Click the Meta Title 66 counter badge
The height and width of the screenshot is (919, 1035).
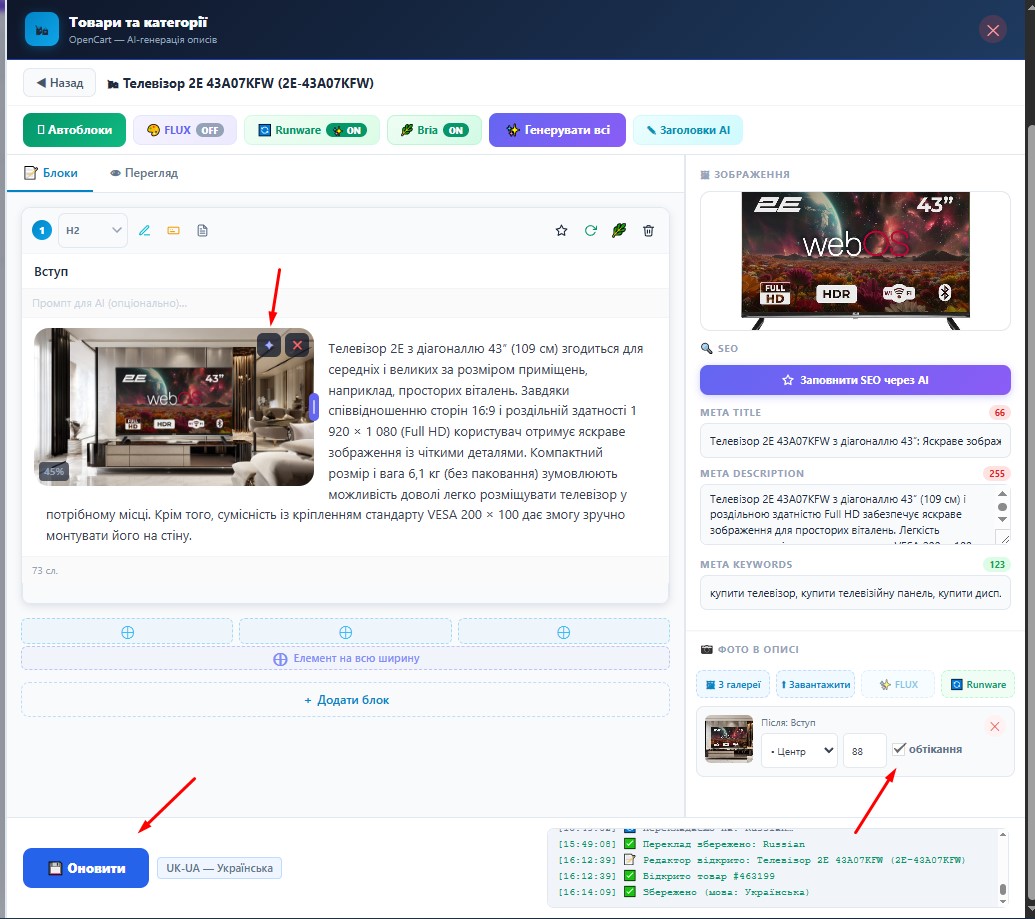[x=999, y=413]
